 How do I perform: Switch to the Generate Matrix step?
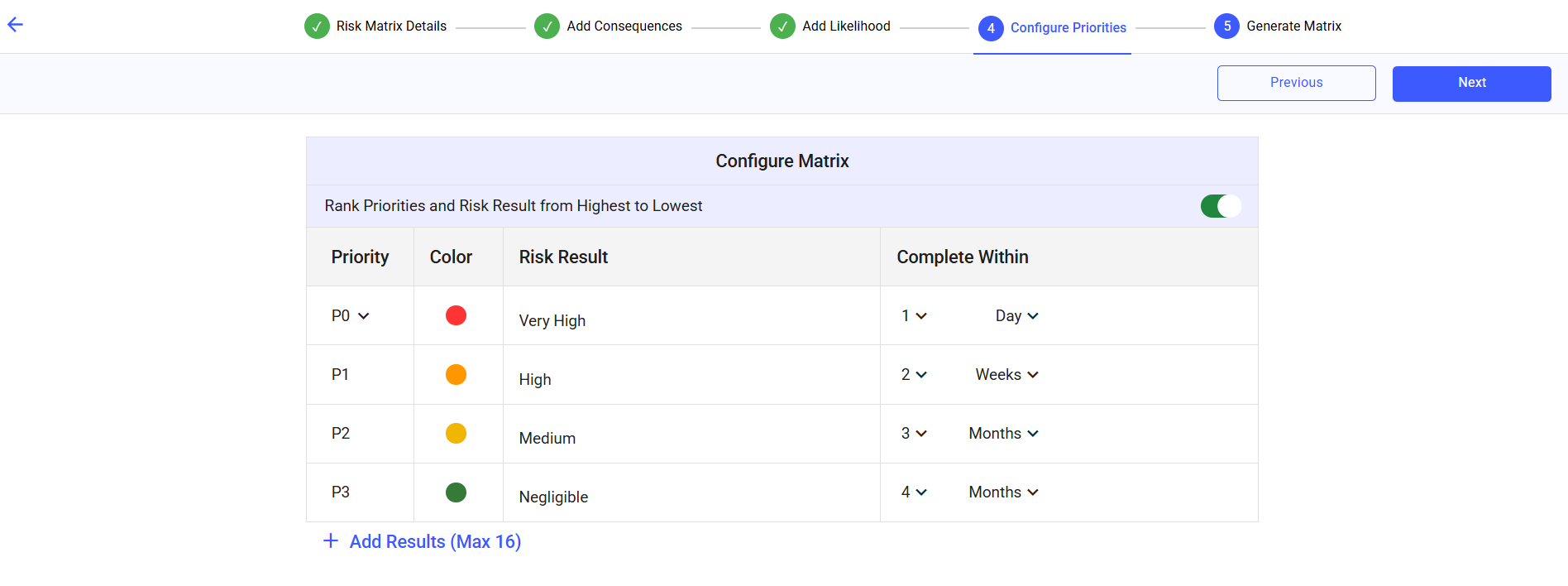coord(1293,26)
